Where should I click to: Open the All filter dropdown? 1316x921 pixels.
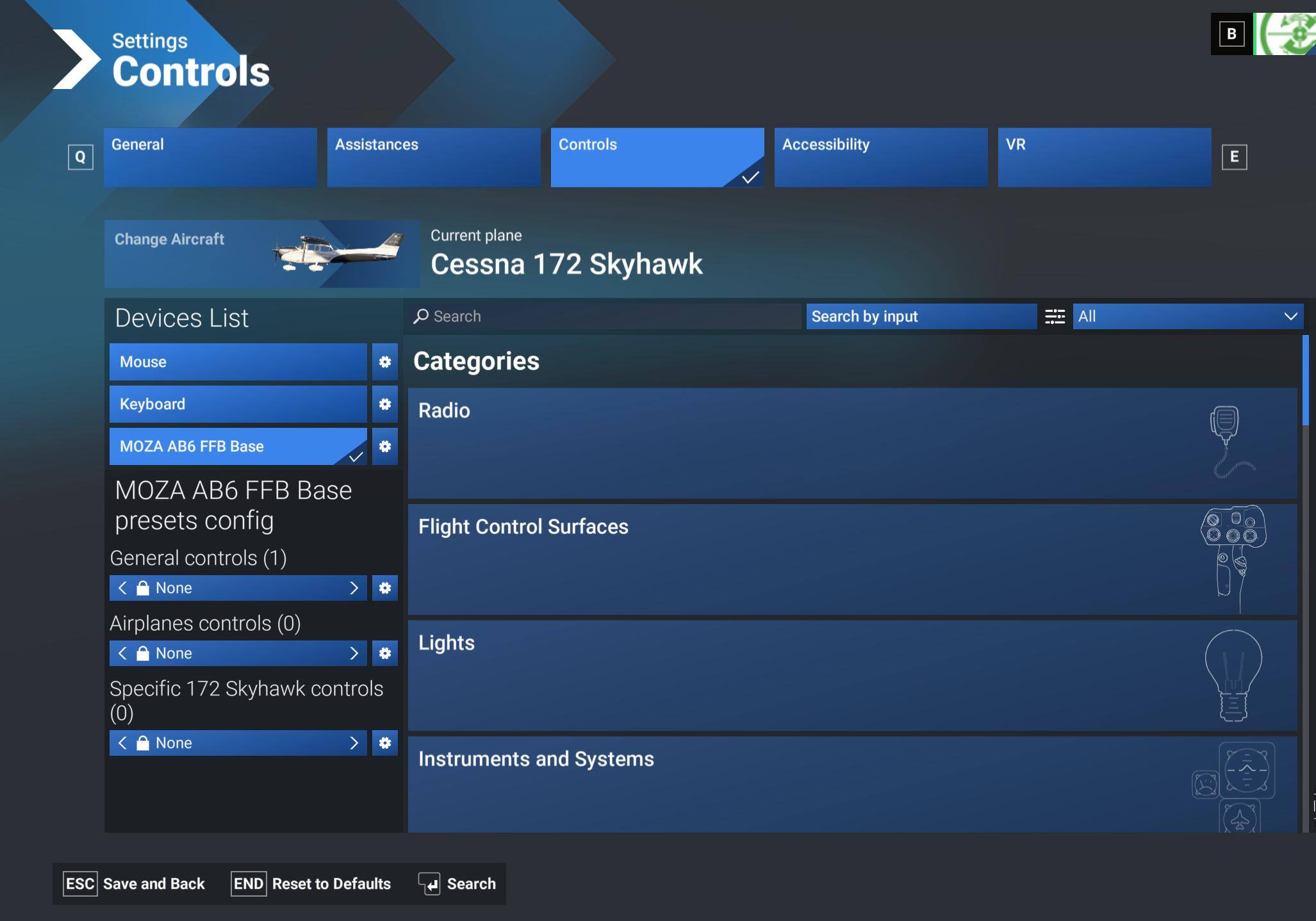[x=1188, y=316]
